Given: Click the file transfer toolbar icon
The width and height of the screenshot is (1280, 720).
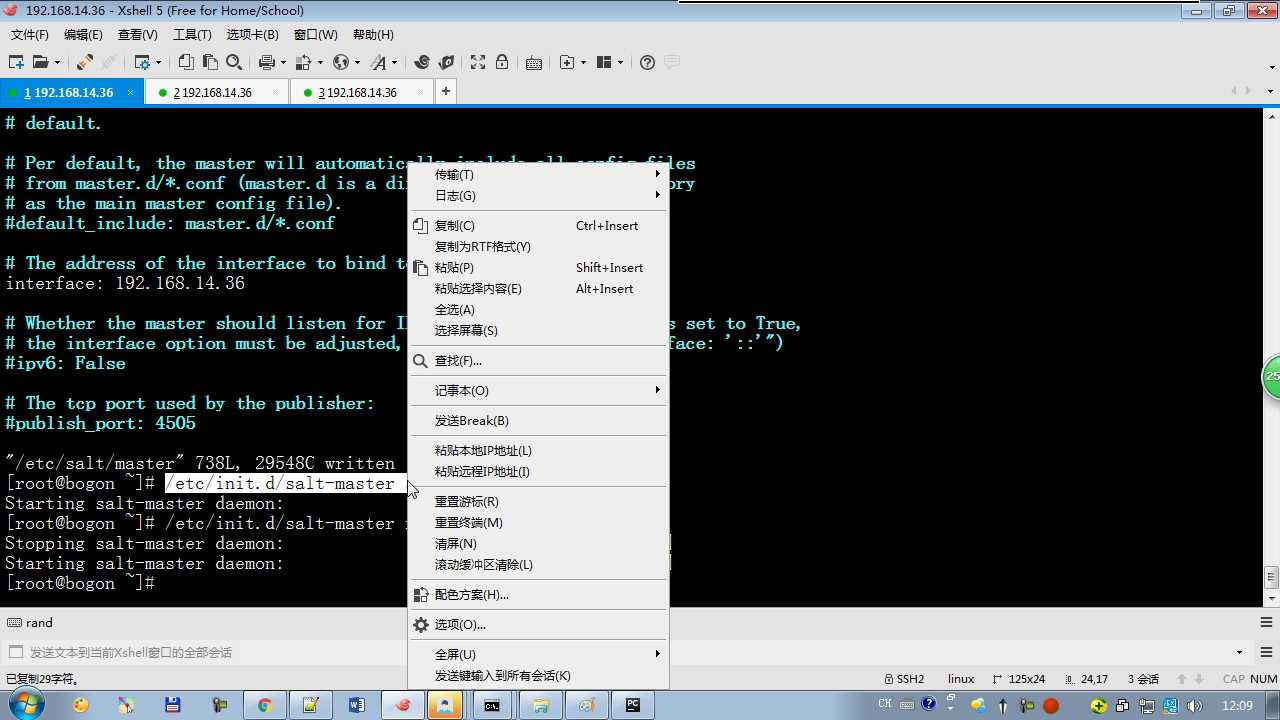Looking at the screenshot, I should (x=304, y=62).
